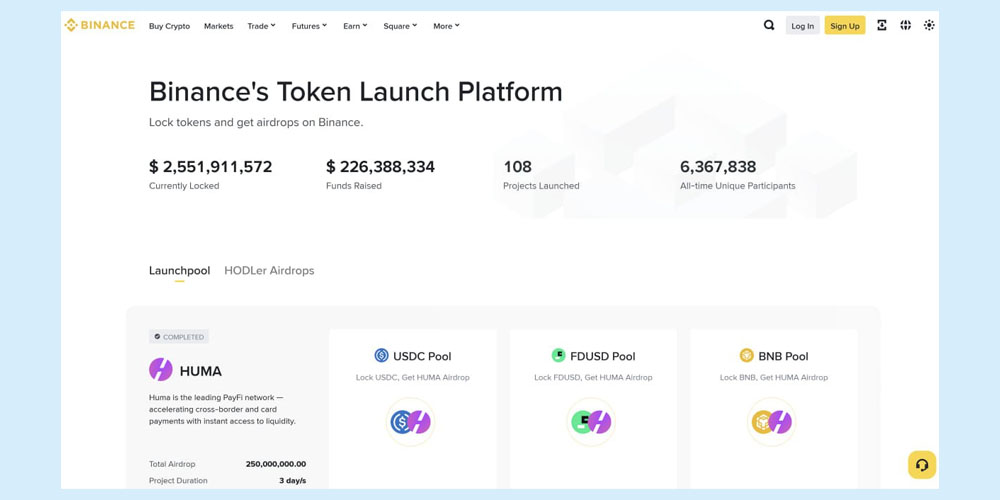Click the Binance logo

99,25
